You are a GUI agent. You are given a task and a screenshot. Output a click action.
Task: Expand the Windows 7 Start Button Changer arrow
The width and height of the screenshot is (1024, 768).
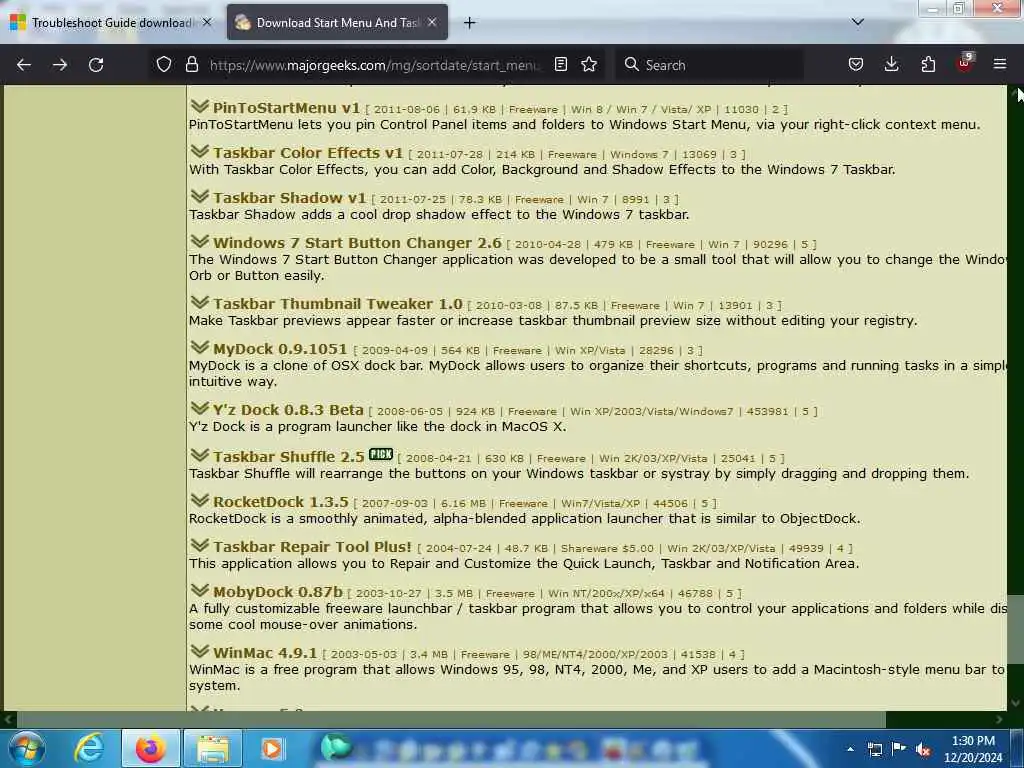pos(200,242)
